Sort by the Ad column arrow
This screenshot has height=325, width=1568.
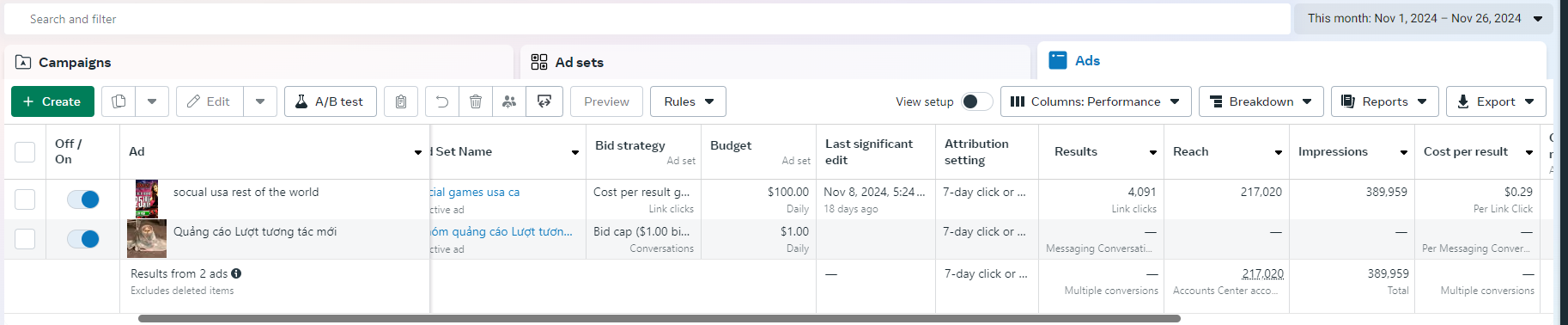click(418, 152)
